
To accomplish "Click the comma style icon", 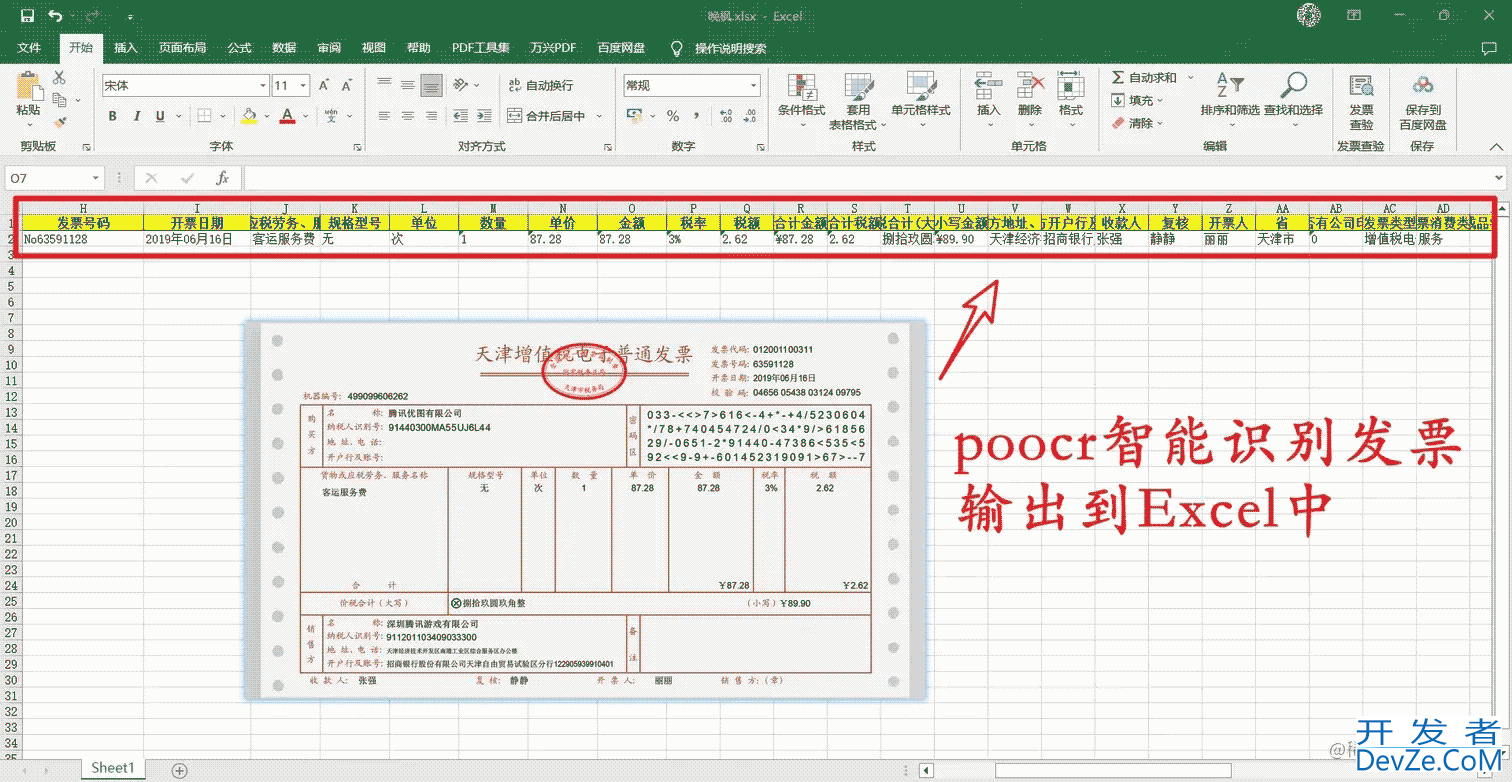I will pyautogui.click(x=696, y=116).
